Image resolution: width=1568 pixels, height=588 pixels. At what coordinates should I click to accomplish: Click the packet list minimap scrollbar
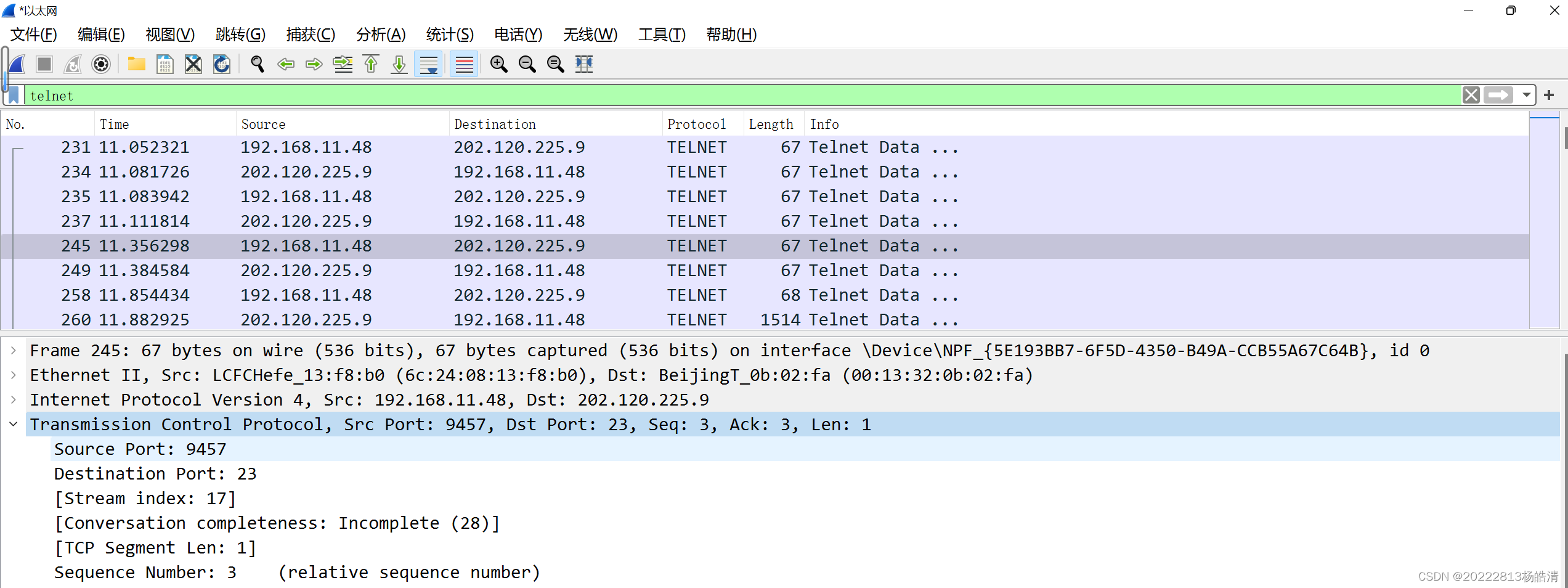(1545, 221)
